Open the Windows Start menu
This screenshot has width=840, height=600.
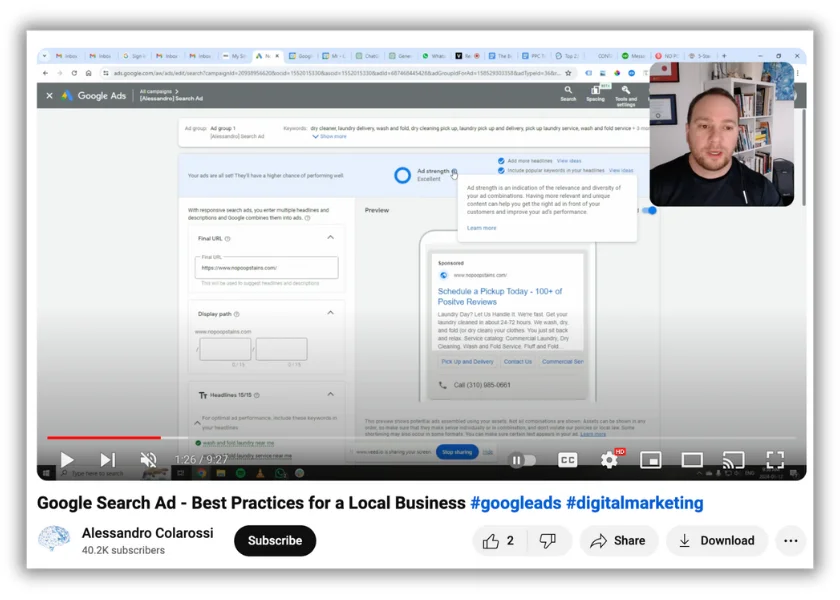coord(46,473)
